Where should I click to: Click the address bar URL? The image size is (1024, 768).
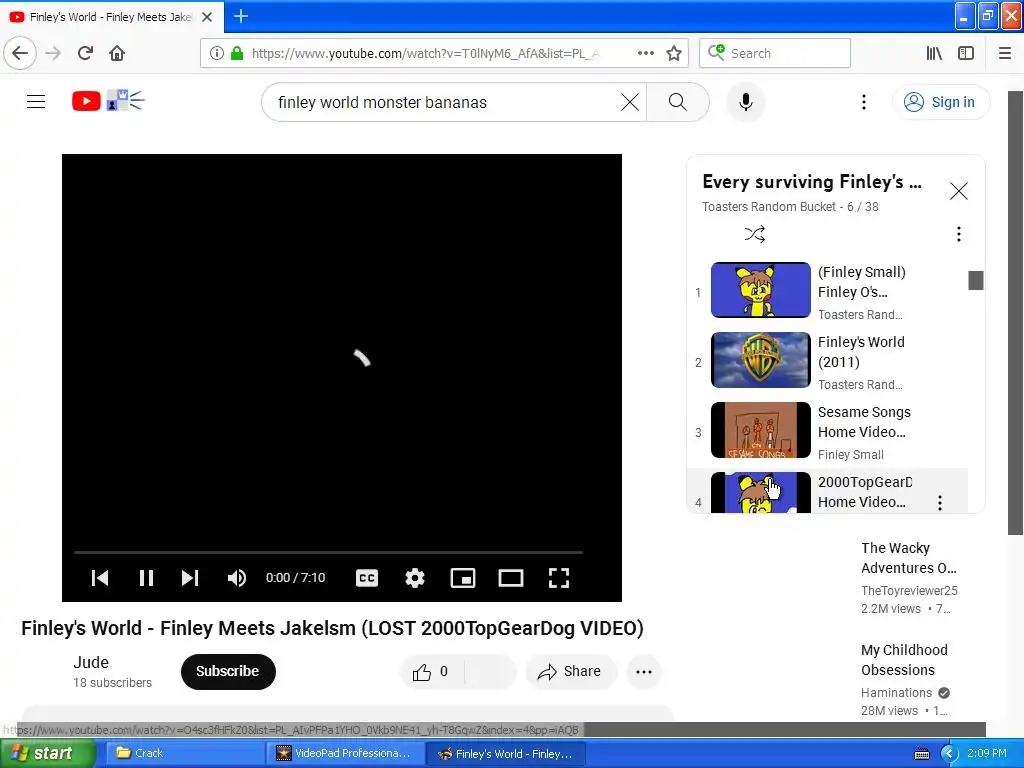pyautogui.click(x=424, y=54)
